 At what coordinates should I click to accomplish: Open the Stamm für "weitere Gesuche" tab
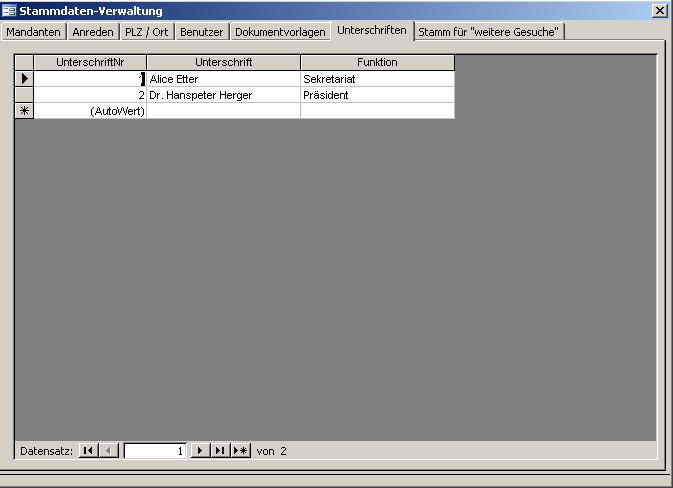[x=489, y=32]
